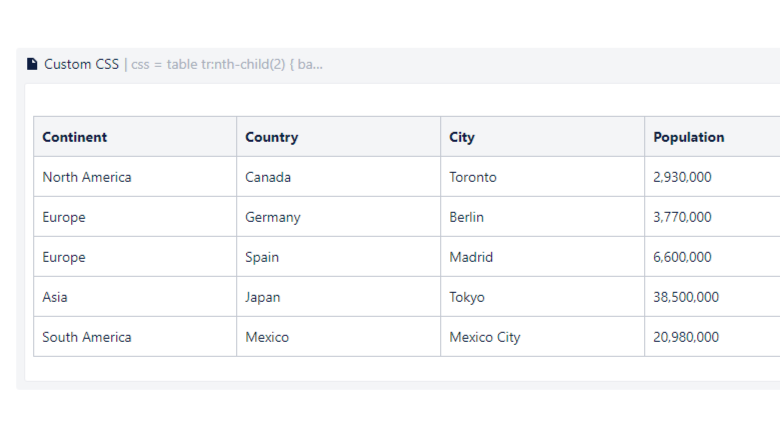This screenshot has width=780, height=444.
Task: Select the Germany cell
Action: click(x=273, y=217)
